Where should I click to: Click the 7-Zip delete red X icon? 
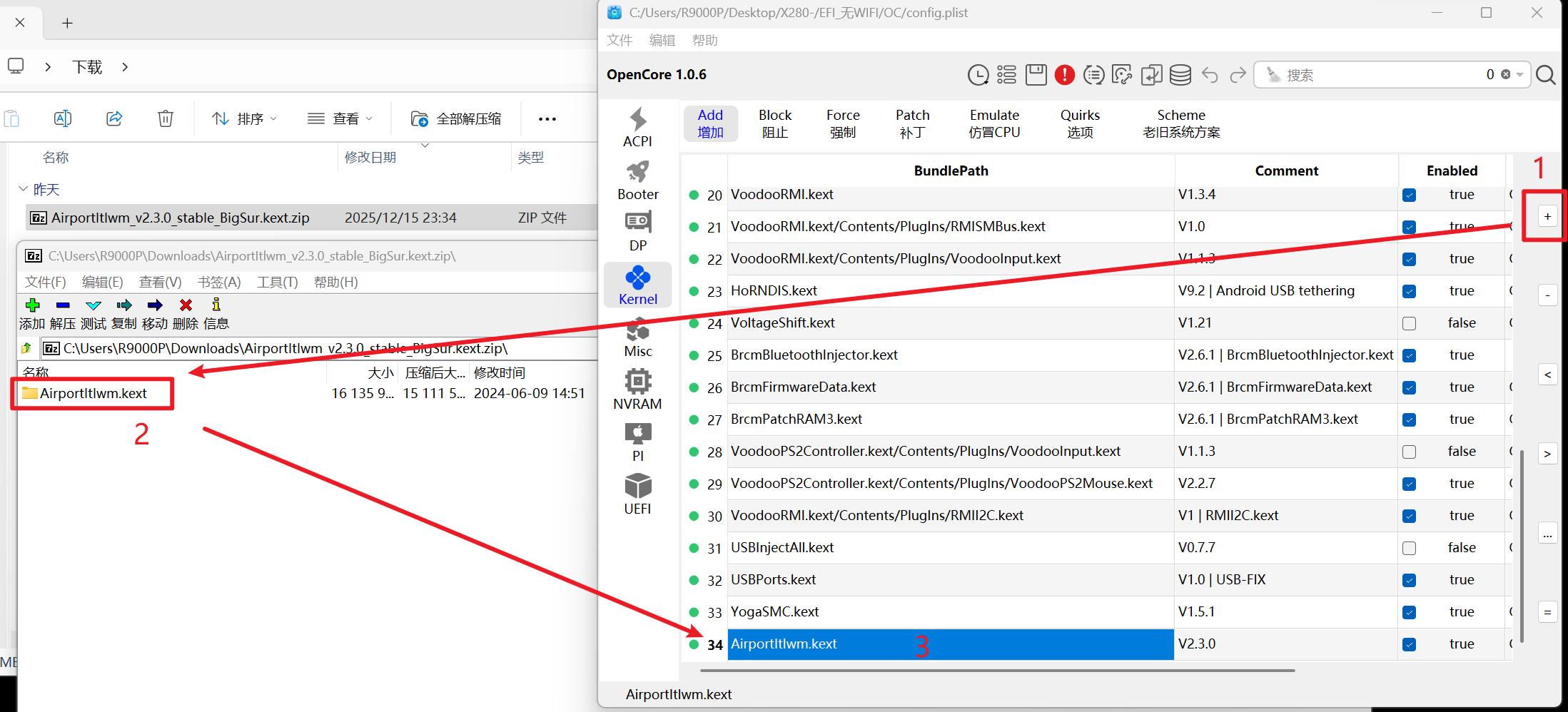[186, 305]
